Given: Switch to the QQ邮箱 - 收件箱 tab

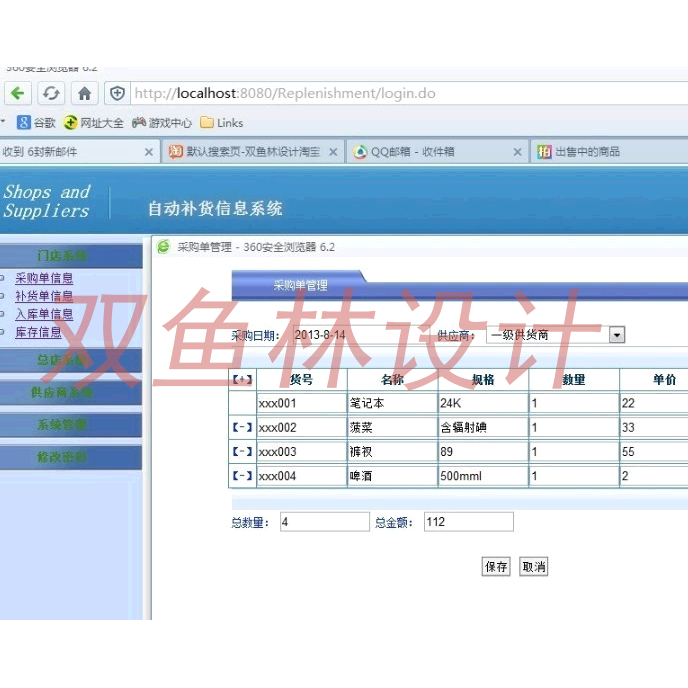Looking at the screenshot, I should point(437,152).
